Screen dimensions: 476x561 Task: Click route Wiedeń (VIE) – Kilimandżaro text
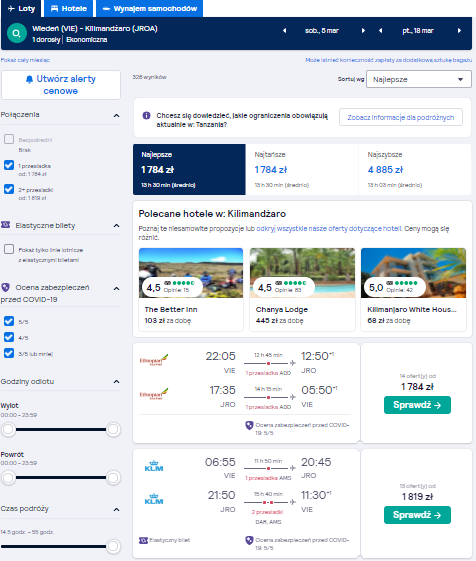[x=94, y=29]
